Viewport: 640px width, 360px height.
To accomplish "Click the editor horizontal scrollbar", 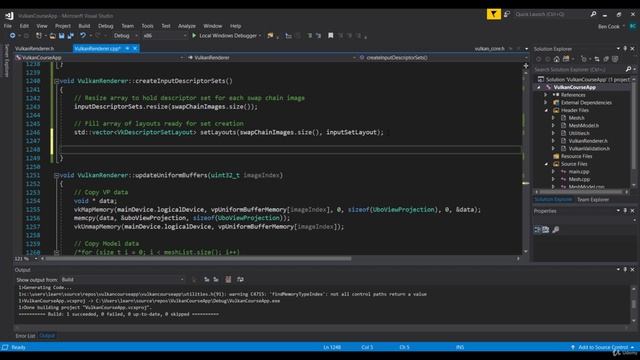I will [x=198, y=258].
